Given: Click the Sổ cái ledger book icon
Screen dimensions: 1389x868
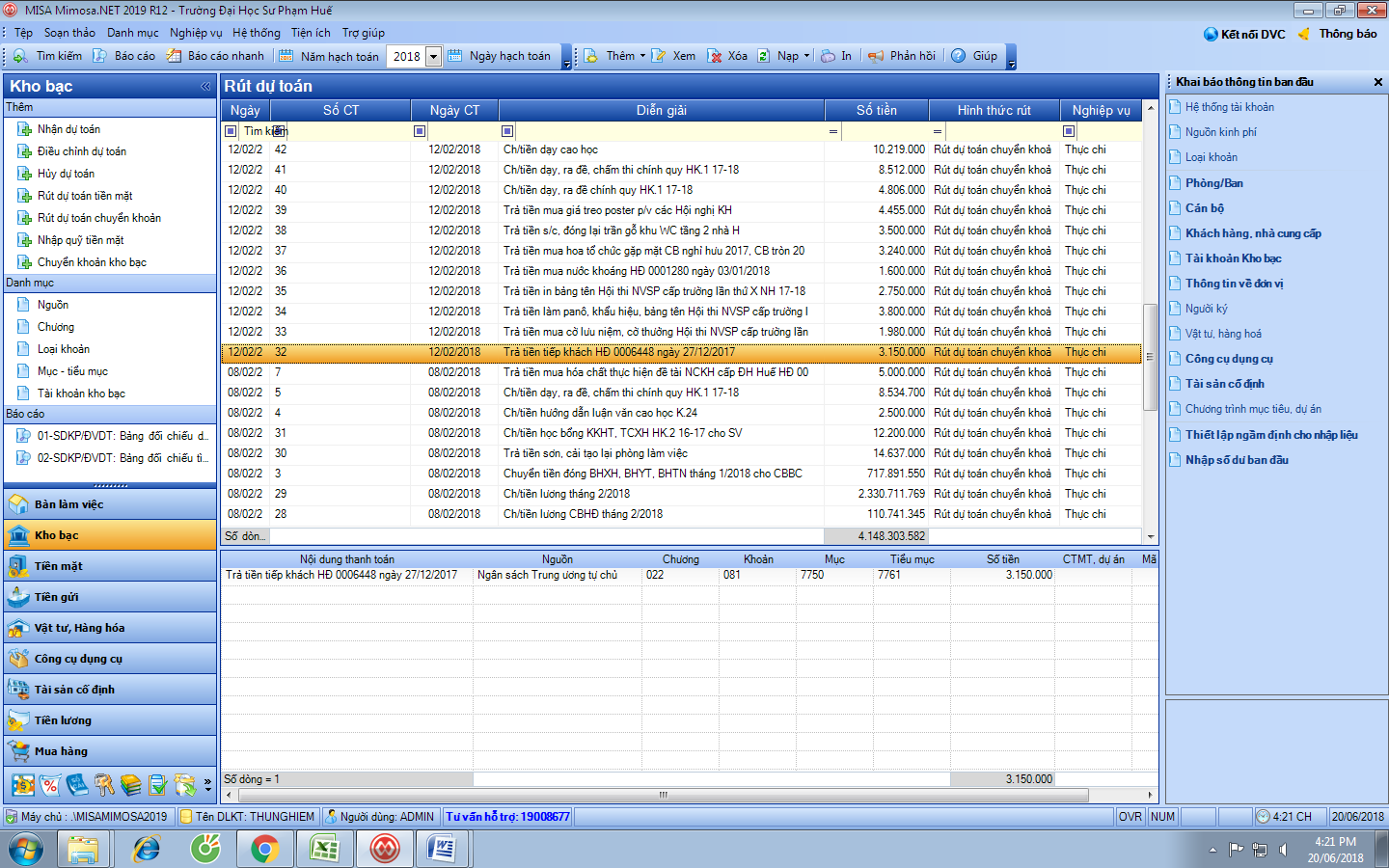Looking at the screenshot, I should click(77, 785).
